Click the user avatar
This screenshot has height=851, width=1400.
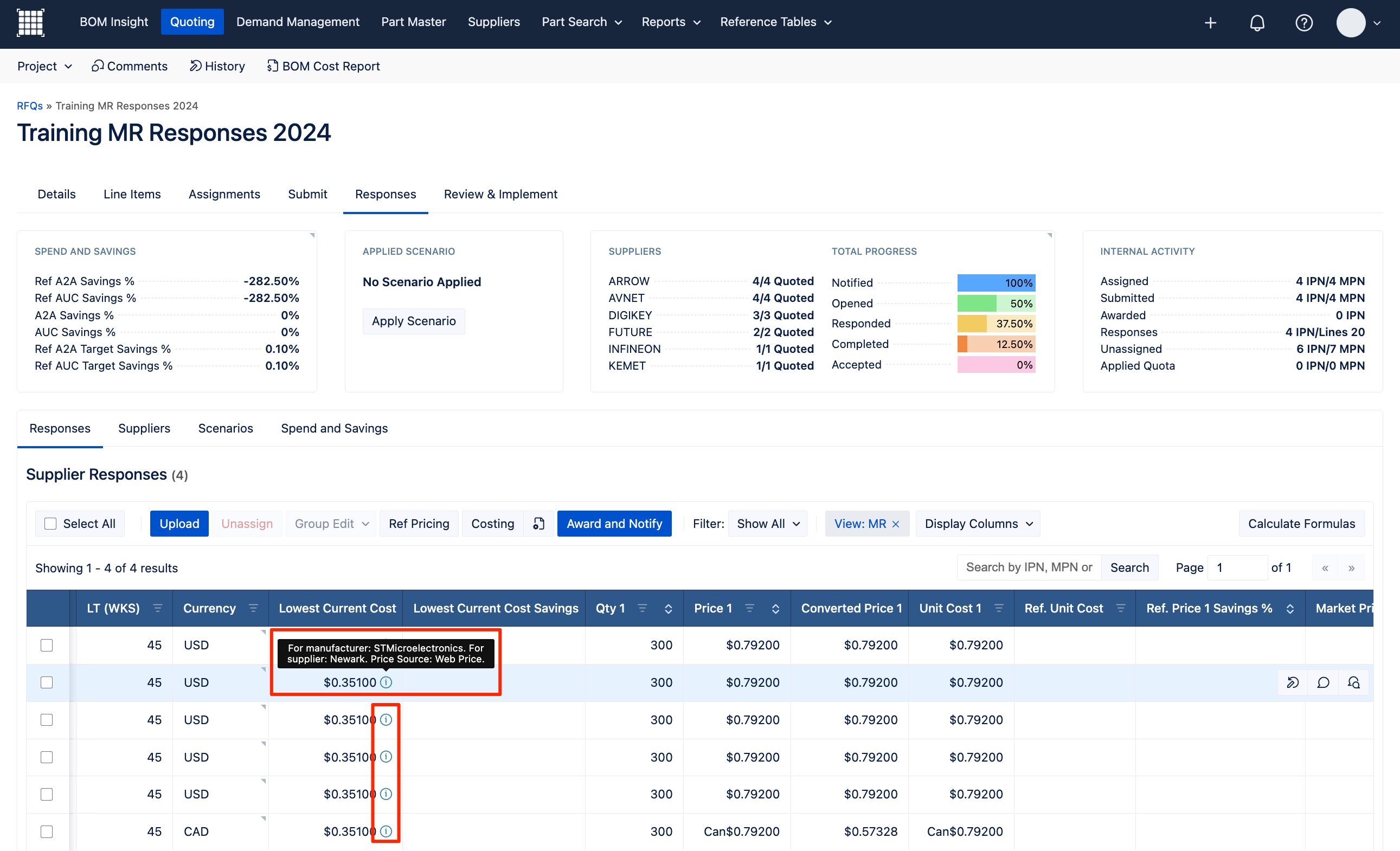pyautogui.click(x=1351, y=23)
